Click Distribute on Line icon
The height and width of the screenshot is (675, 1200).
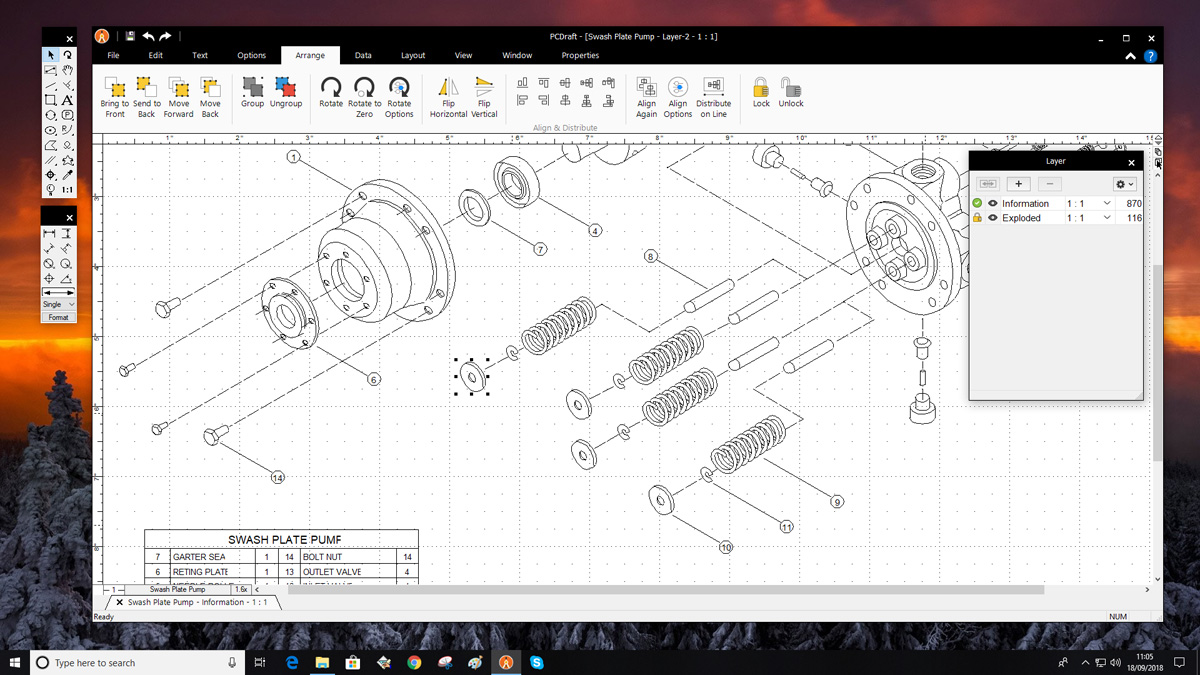pos(713,88)
